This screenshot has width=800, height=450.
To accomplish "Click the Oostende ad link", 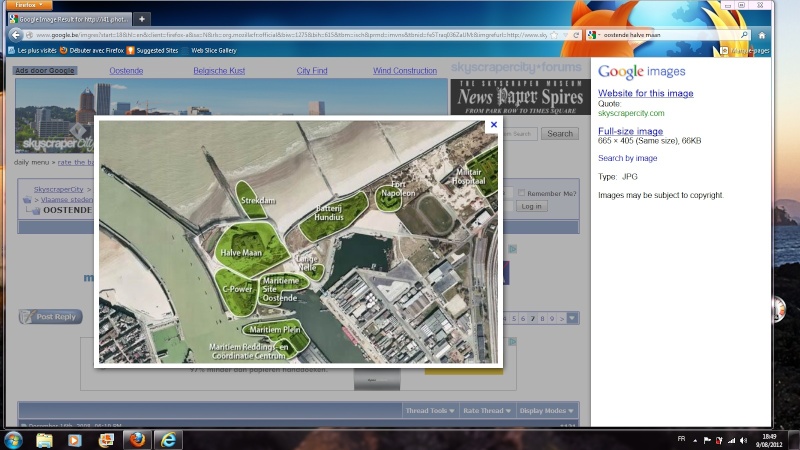I will [x=126, y=71].
